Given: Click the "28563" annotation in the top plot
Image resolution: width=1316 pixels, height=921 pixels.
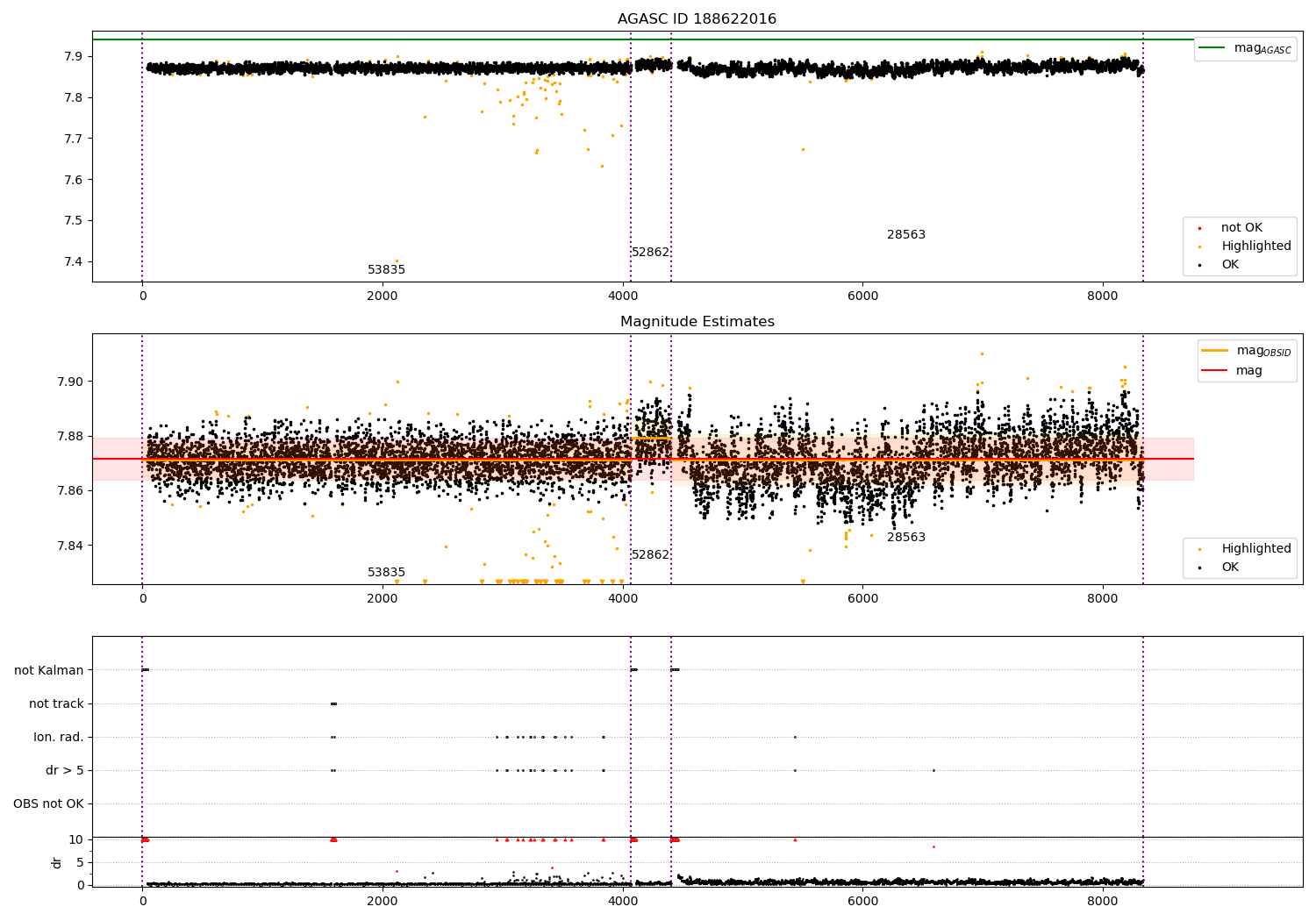Looking at the screenshot, I should point(906,235).
